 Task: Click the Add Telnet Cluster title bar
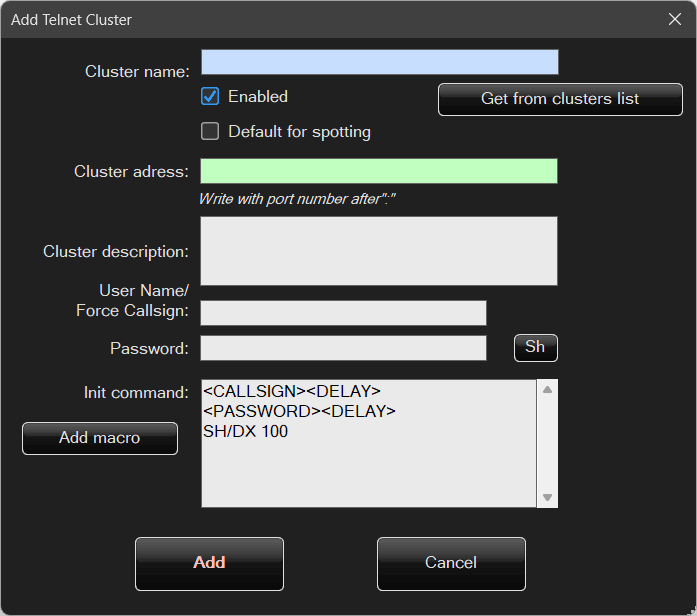300,19
